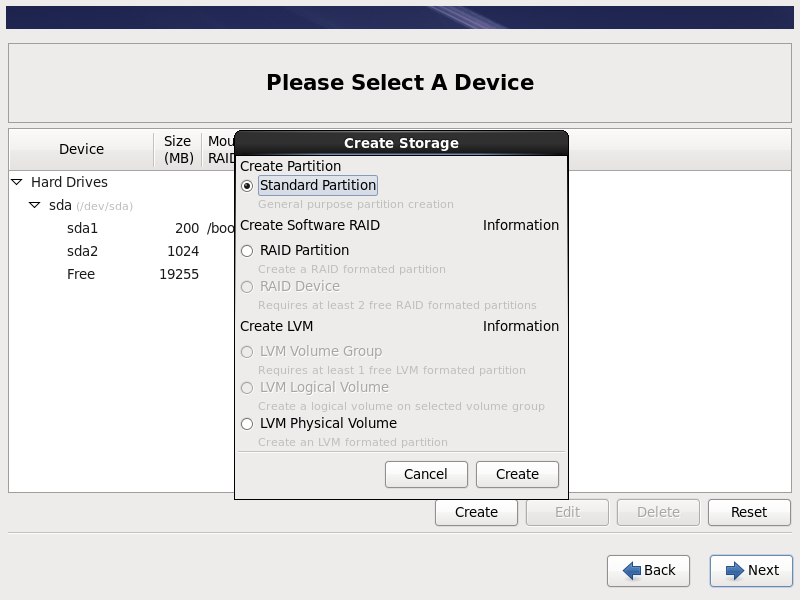Image resolution: width=800 pixels, height=600 pixels.
Task: Collapse the Hard Drives tree node
Action: (x=17, y=182)
